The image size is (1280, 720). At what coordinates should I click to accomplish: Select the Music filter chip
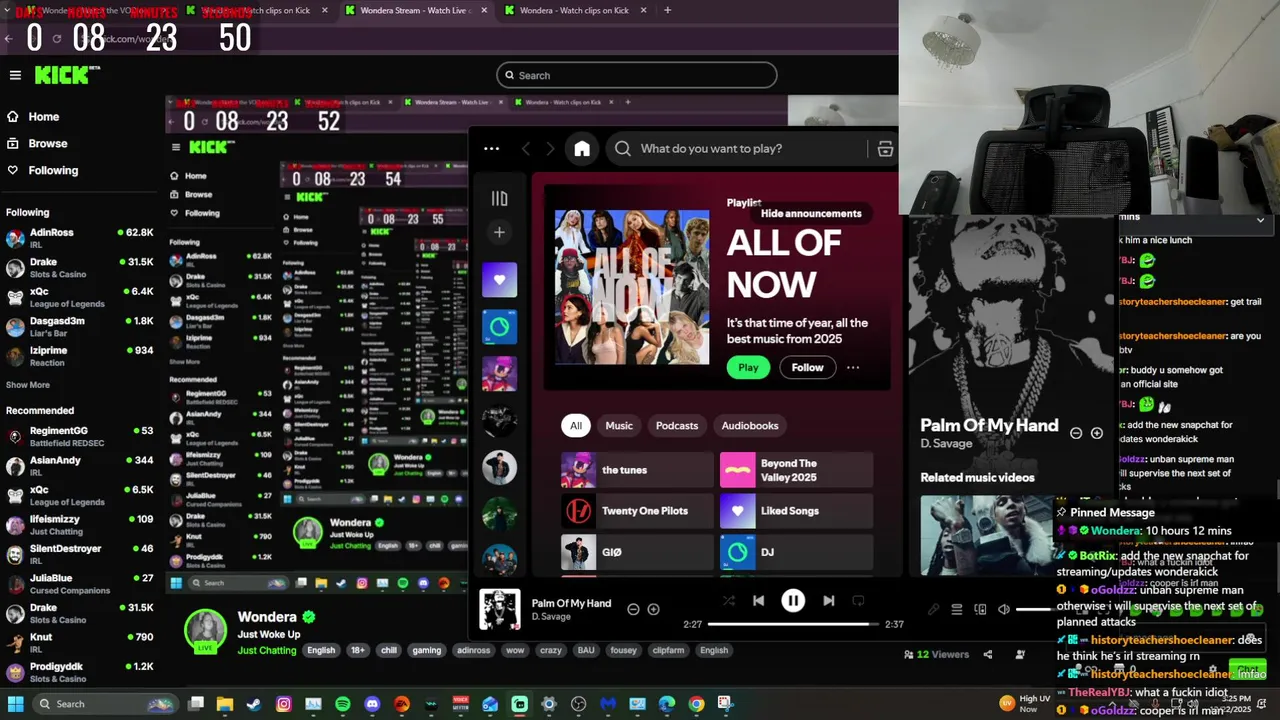point(619,425)
